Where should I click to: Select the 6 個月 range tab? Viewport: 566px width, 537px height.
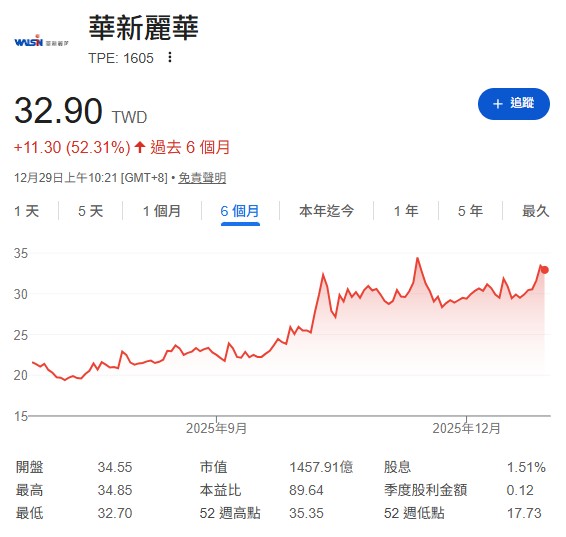(x=240, y=211)
